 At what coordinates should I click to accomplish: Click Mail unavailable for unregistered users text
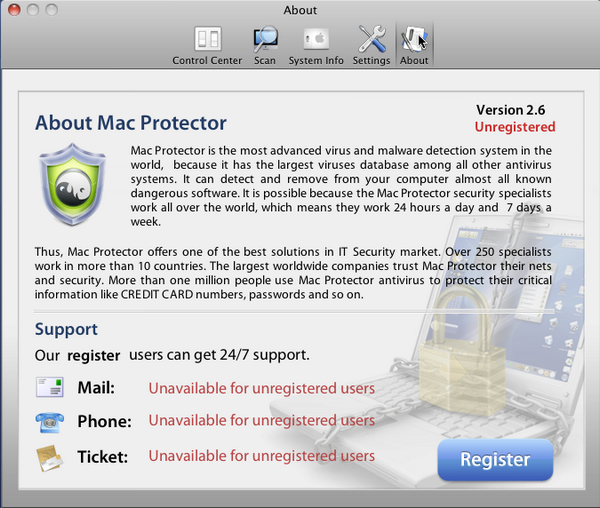[262, 389]
